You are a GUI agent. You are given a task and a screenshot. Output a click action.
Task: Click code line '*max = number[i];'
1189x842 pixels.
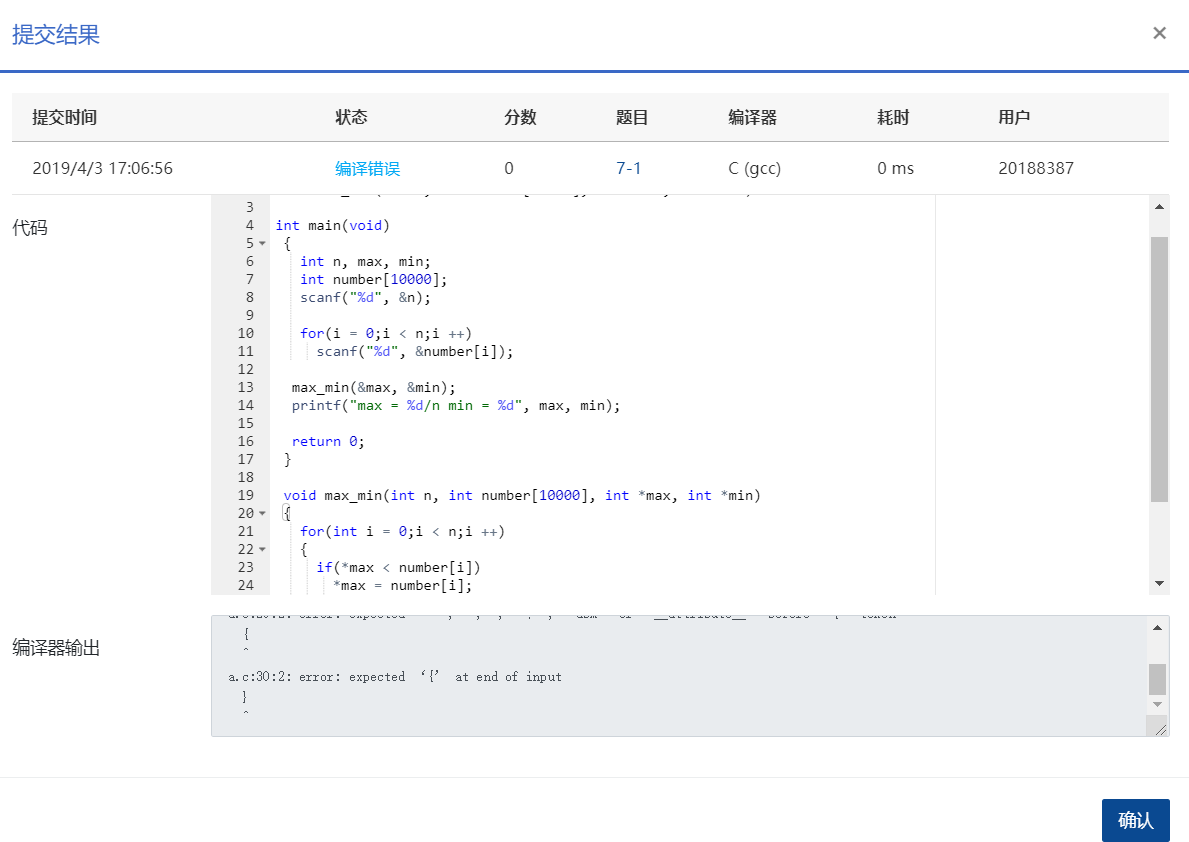402,586
